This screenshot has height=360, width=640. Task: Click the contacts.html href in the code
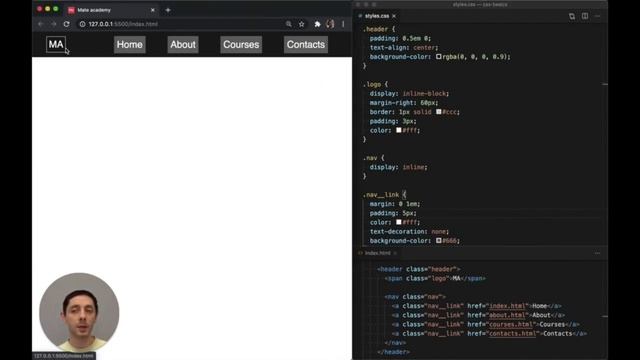tap(513, 333)
